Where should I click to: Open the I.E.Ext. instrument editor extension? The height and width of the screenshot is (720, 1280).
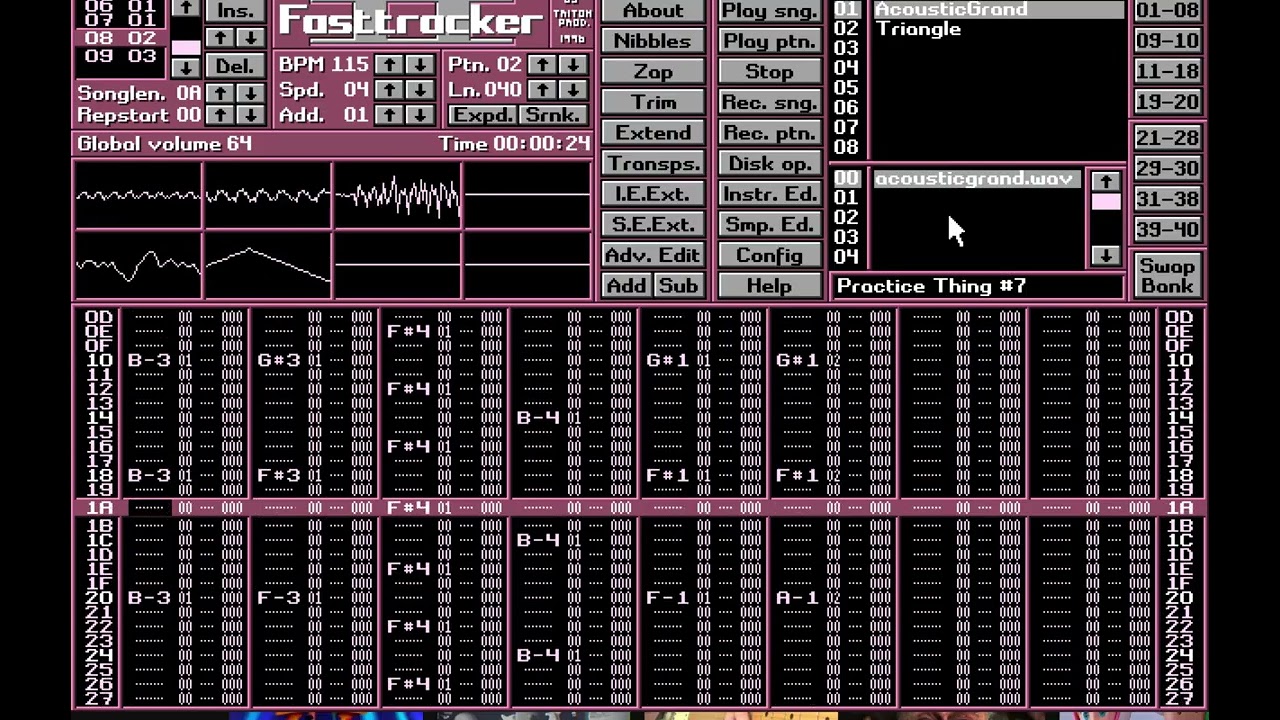pyautogui.click(x=653, y=194)
